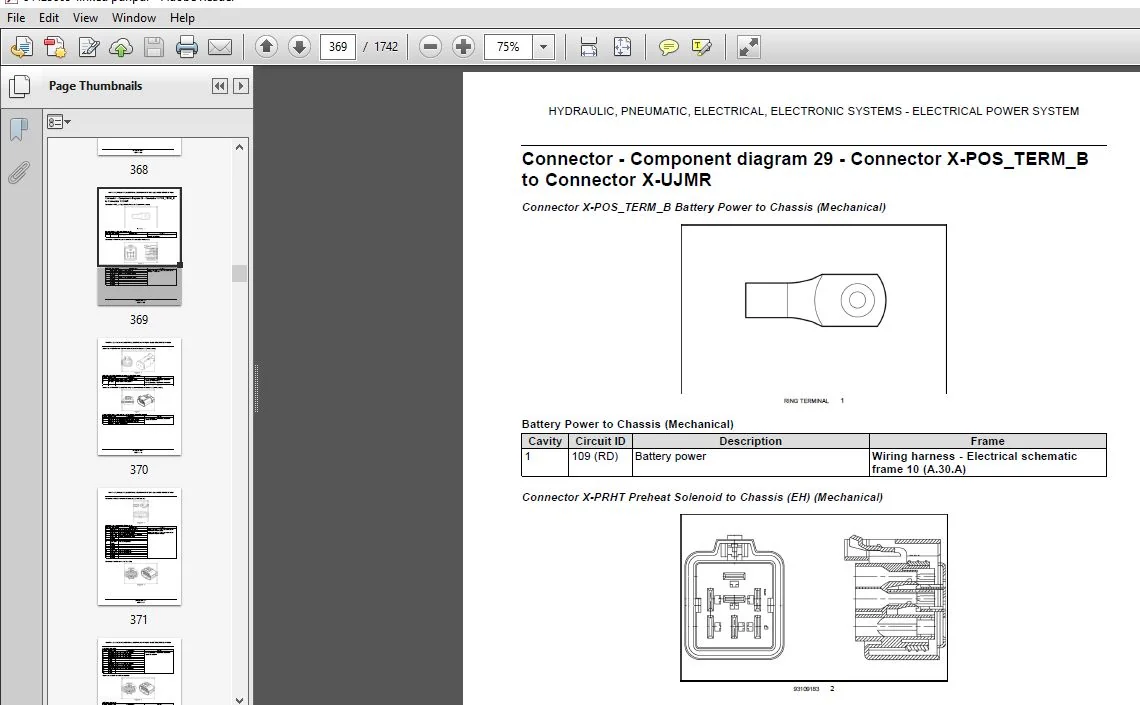The image size is (1140, 705).
Task: Click the Save floppy disk icon
Action: (x=154, y=47)
